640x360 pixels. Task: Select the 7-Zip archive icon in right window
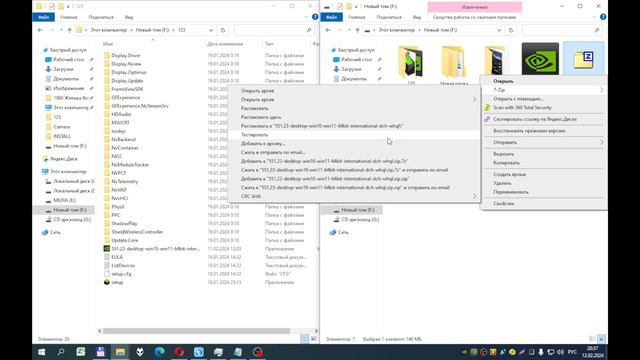pos(583,60)
